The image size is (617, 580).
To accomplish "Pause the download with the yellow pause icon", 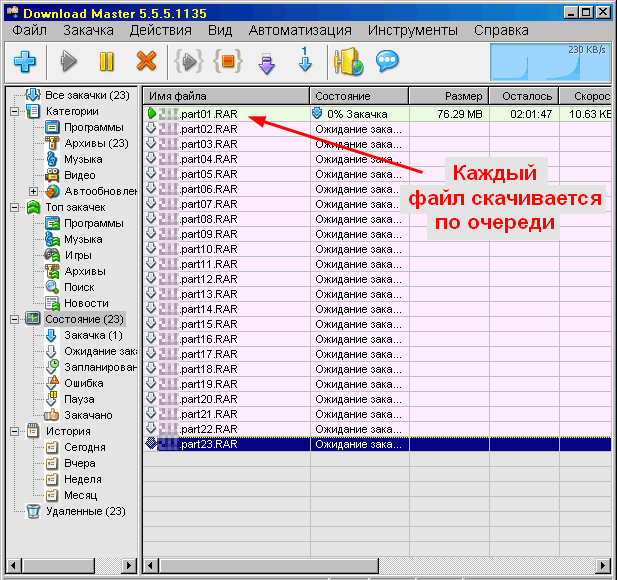I will point(107,61).
